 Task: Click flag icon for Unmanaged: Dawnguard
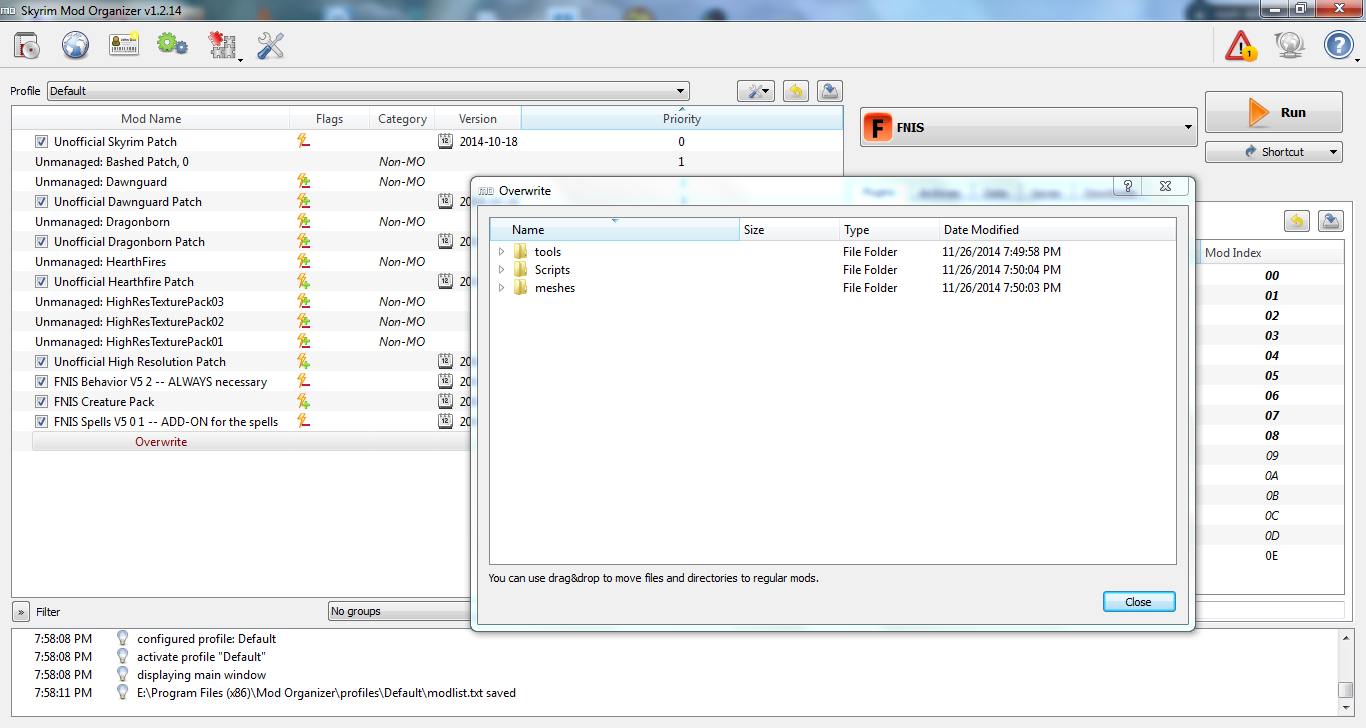[303, 182]
